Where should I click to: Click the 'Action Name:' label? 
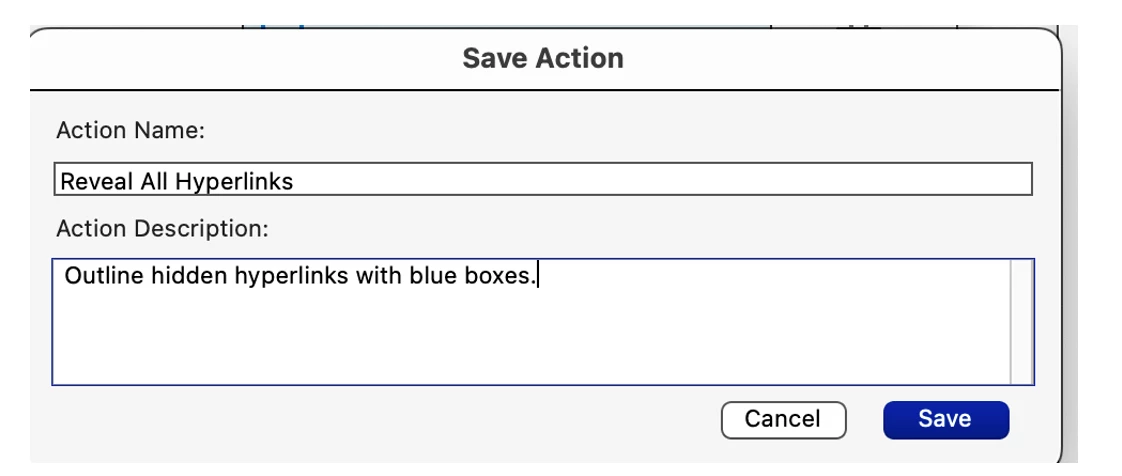(131, 131)
